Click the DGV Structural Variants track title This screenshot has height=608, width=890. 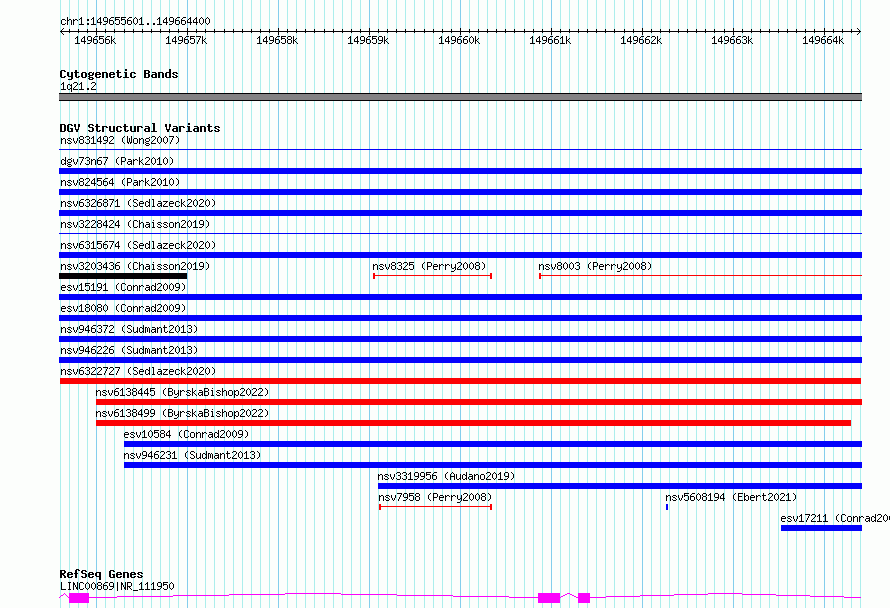coord(140,128)
